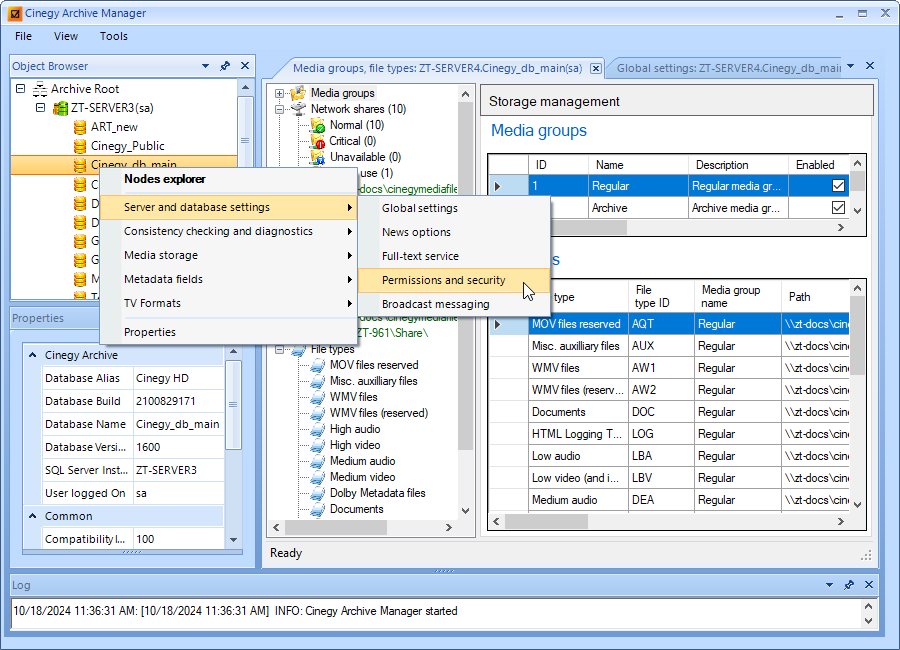This screenshot has height=650, width=900.
Task: Close the Log panel
Action: (869, 585)
